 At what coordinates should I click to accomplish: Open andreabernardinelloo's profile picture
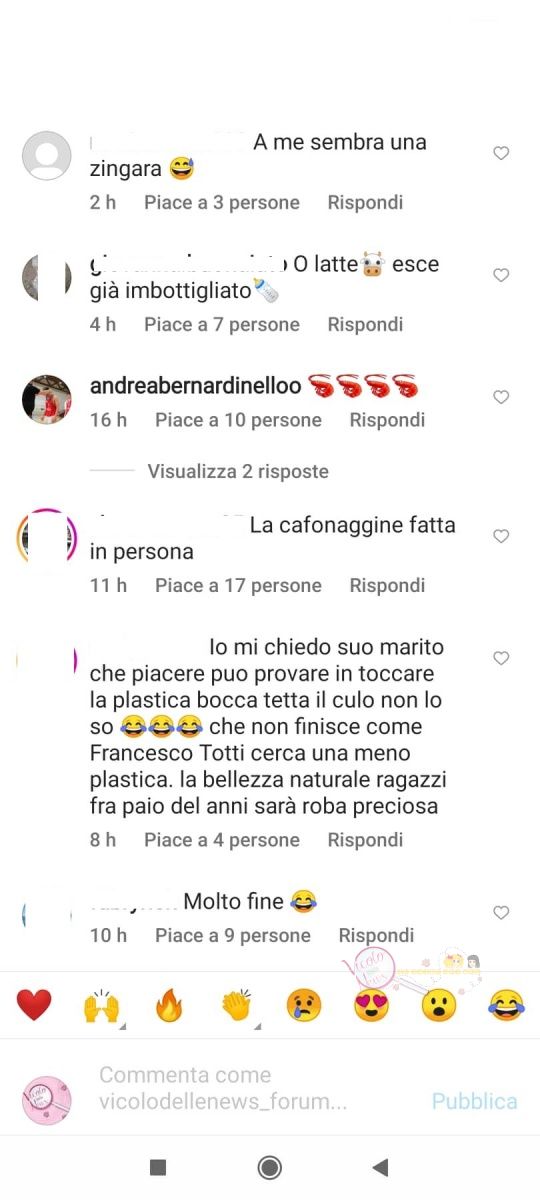click(47, 400)
